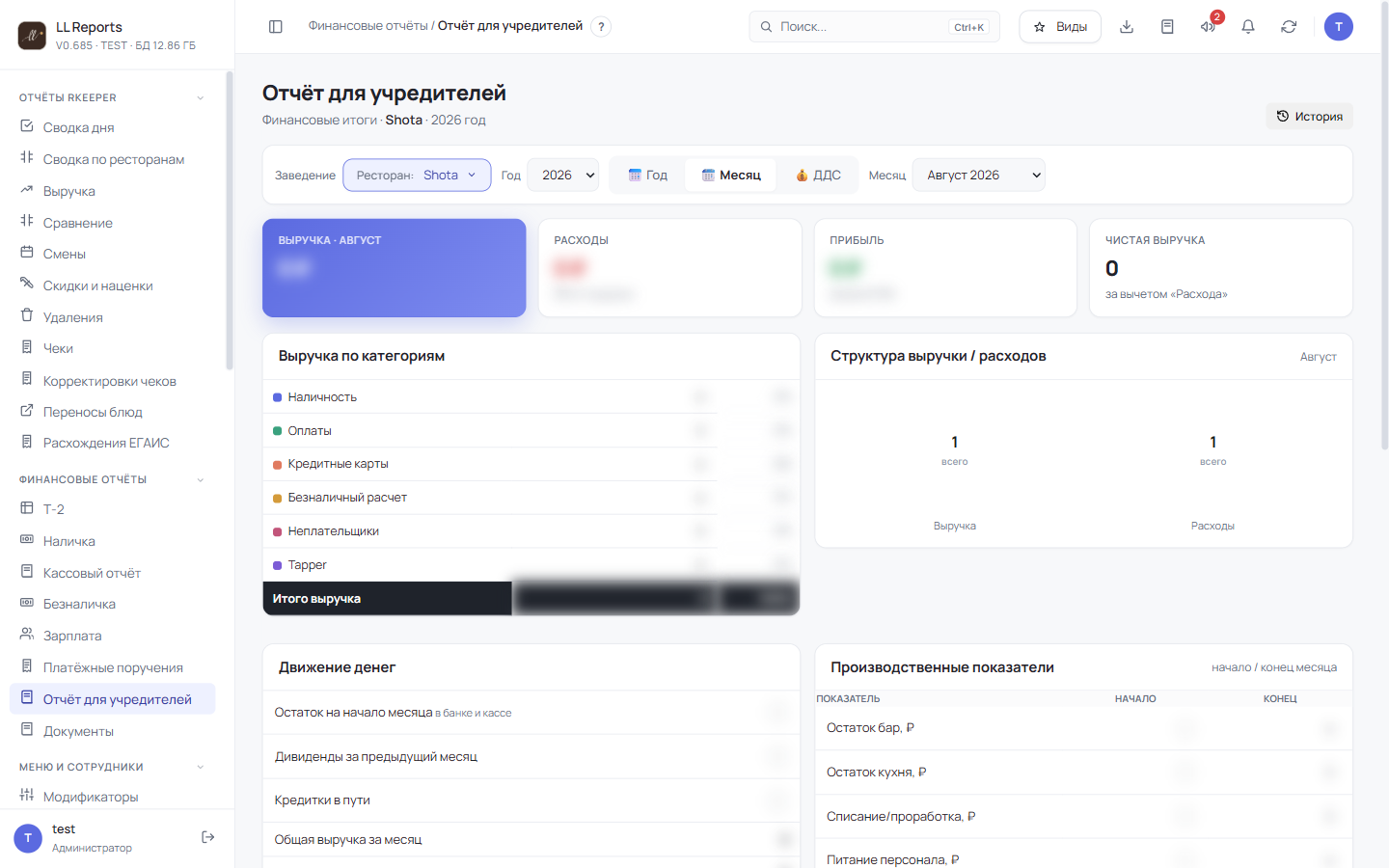Switch to the Год tab
This screenshot has width=1389, height=868.
pos(648,176)
